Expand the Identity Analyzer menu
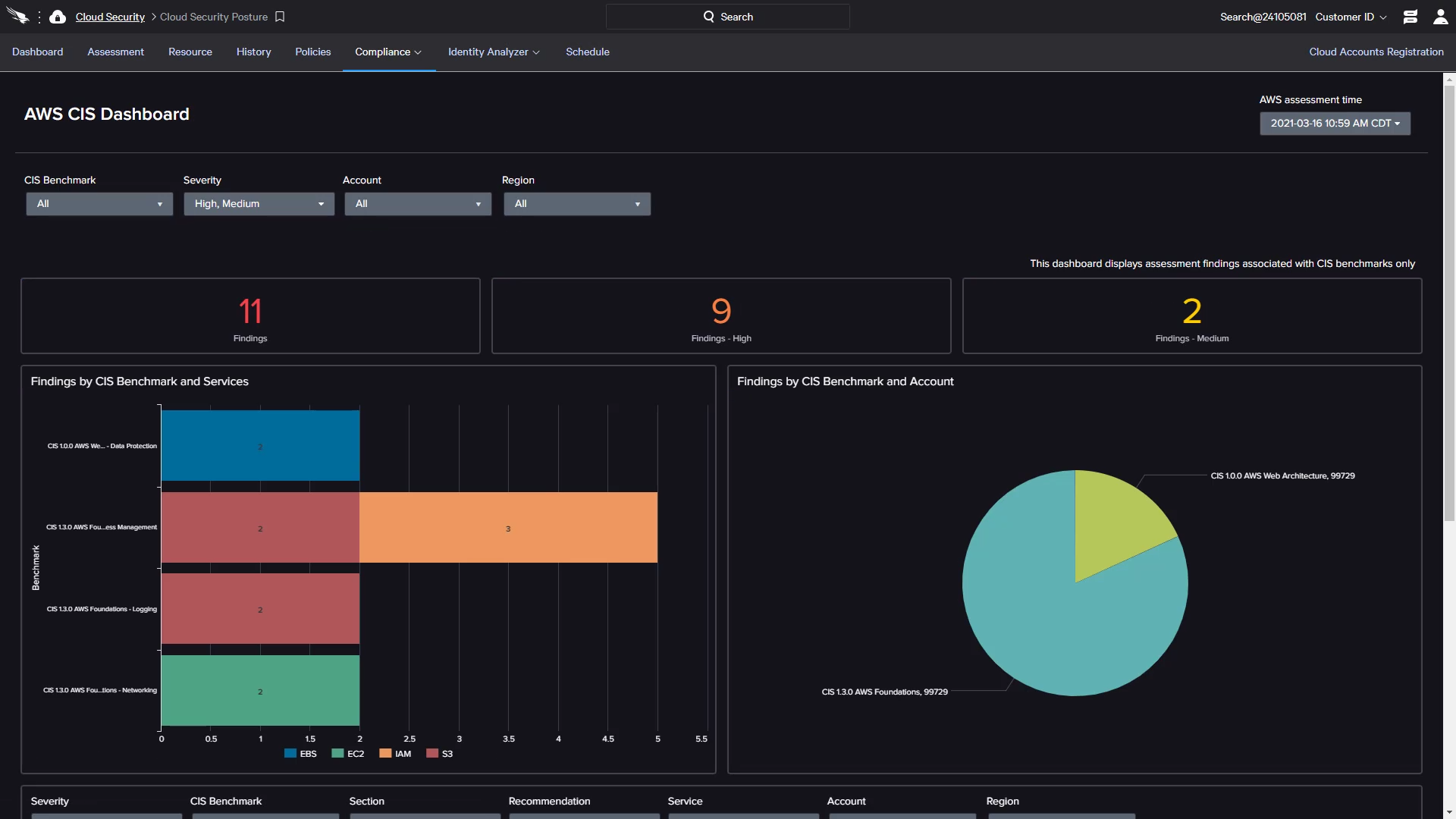Screen dimensions: 1456x819 point(494,52)
